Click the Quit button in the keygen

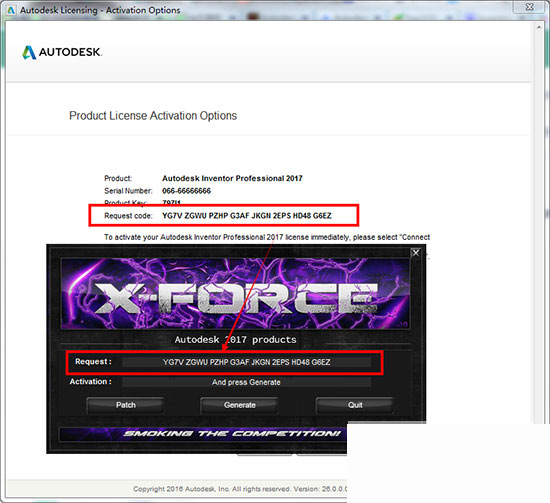(355, 405)
